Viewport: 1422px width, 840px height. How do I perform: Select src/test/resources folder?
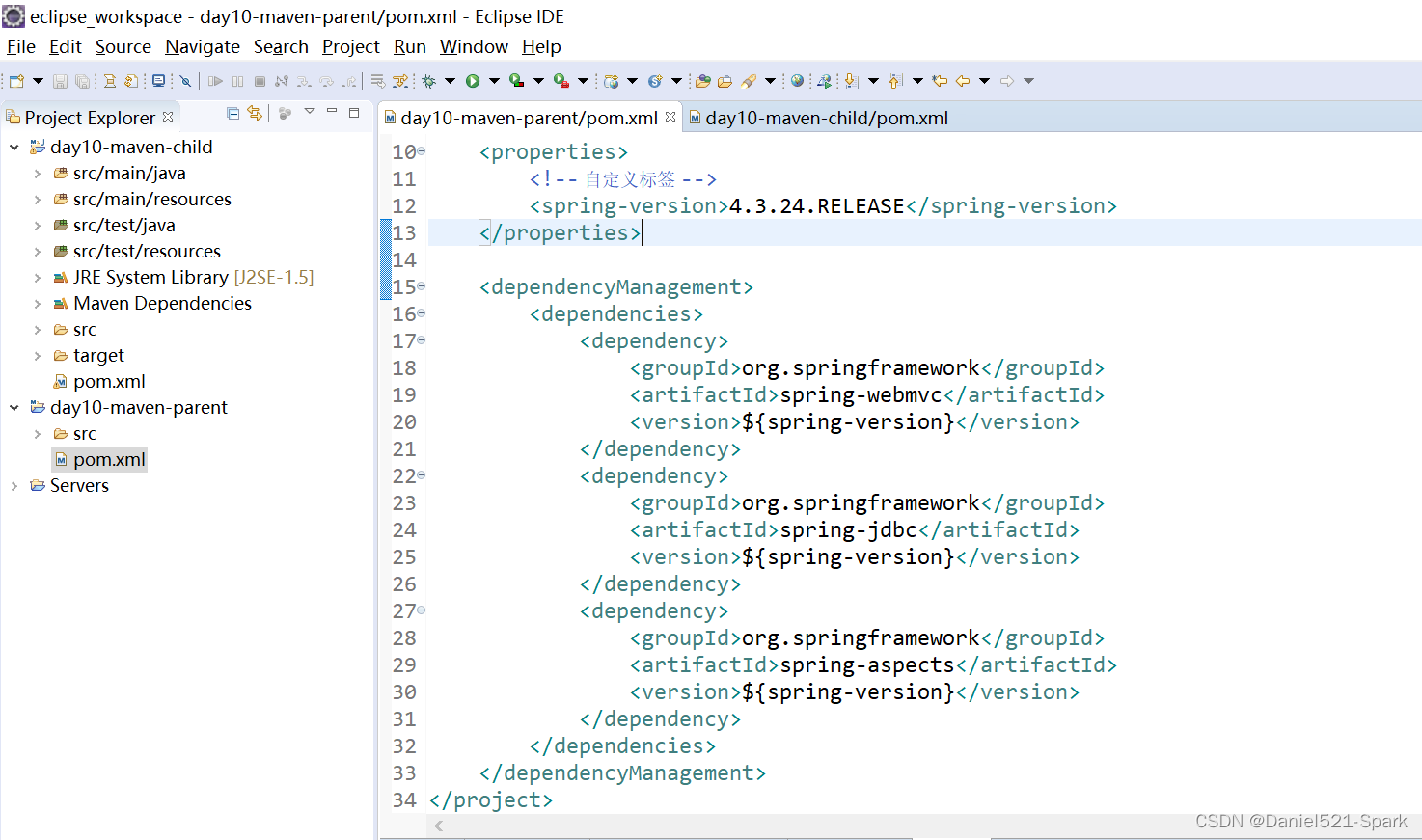(x=147, y=252)
